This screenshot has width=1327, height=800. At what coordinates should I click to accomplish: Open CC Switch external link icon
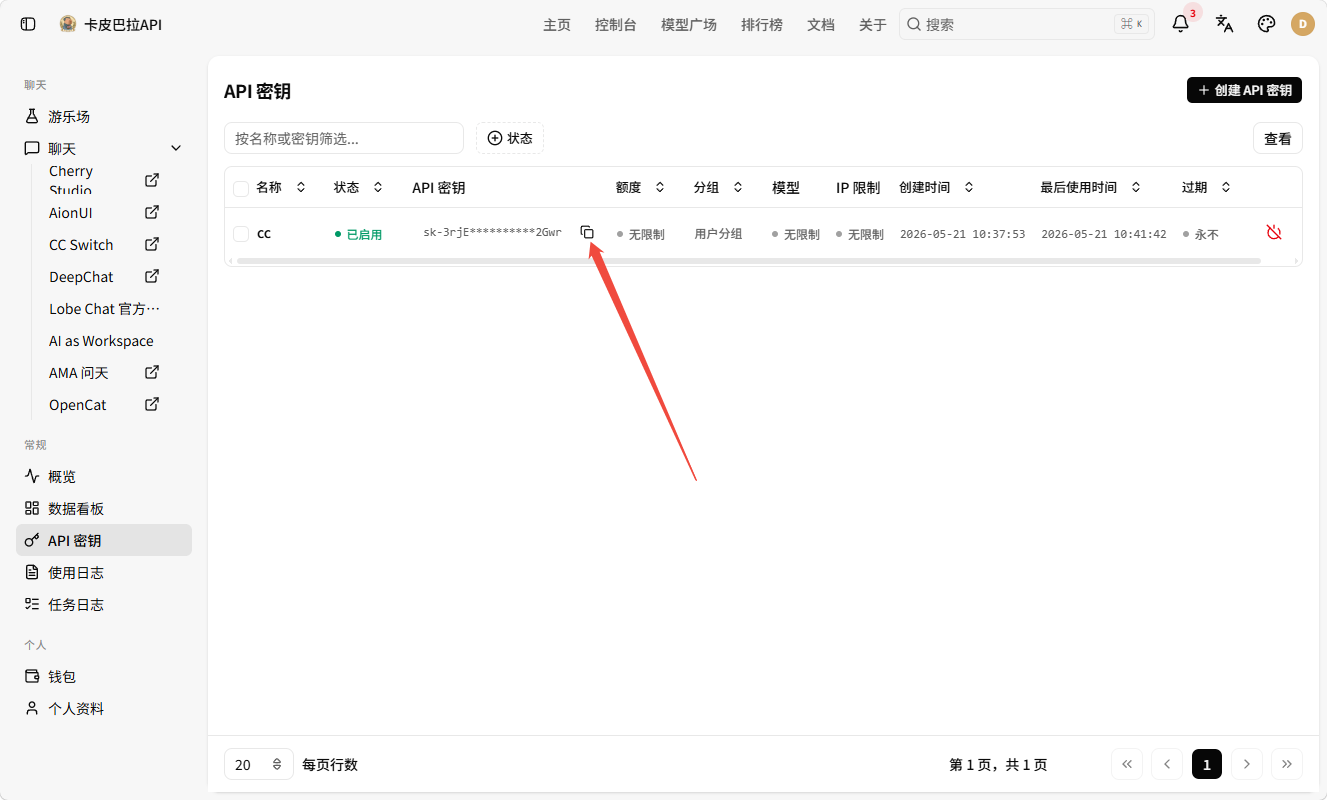coord(152,244)
